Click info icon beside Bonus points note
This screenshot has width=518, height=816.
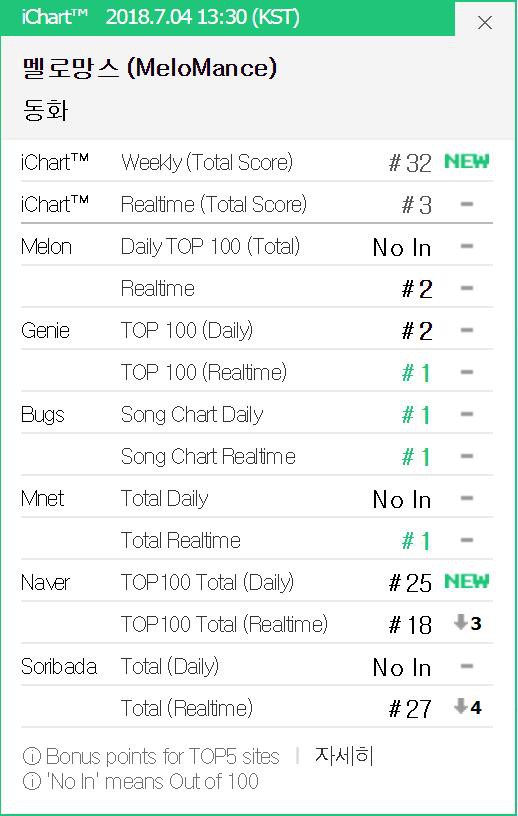32,756
